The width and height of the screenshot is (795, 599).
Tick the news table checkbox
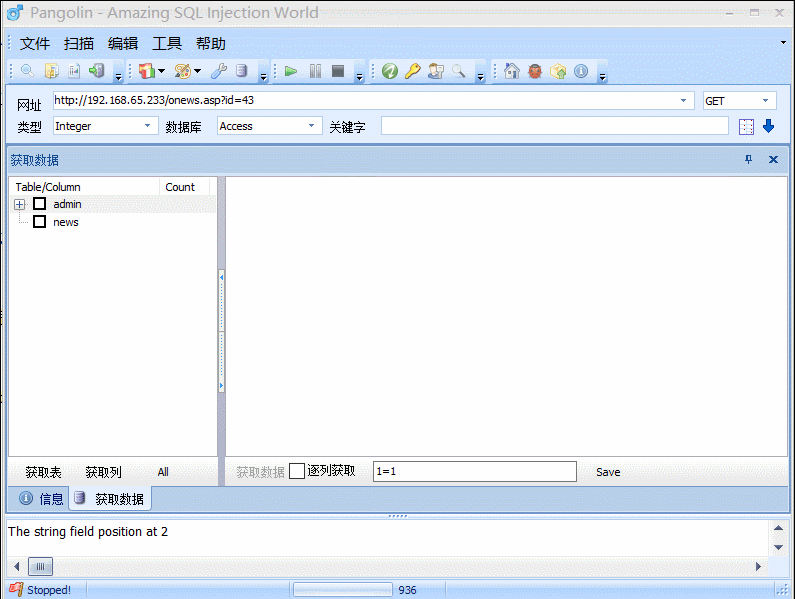[x=40, y=222]
